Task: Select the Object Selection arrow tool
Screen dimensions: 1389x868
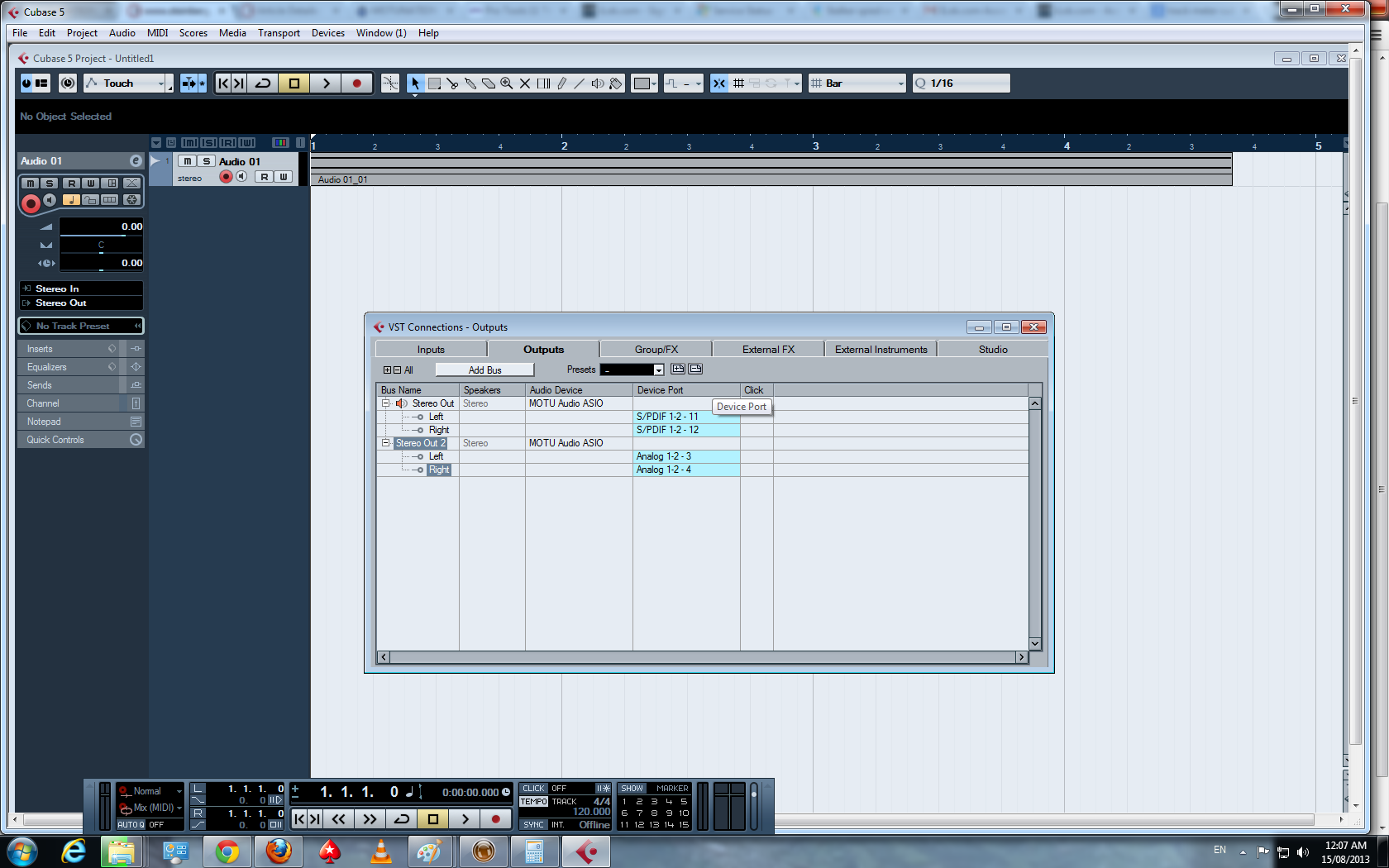Action: pos(415,83)
